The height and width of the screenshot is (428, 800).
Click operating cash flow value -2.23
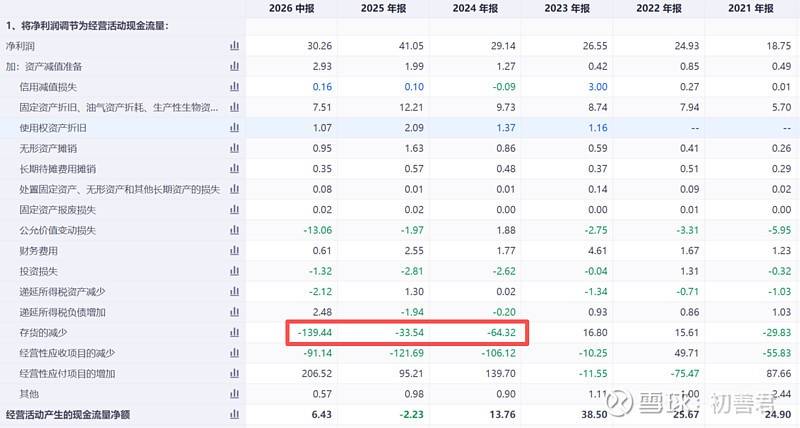411,414
